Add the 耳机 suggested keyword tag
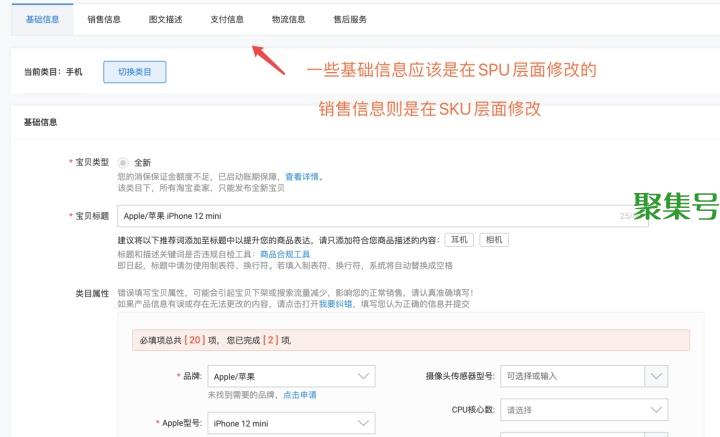 pyautogui.click(x=459, y=240)
